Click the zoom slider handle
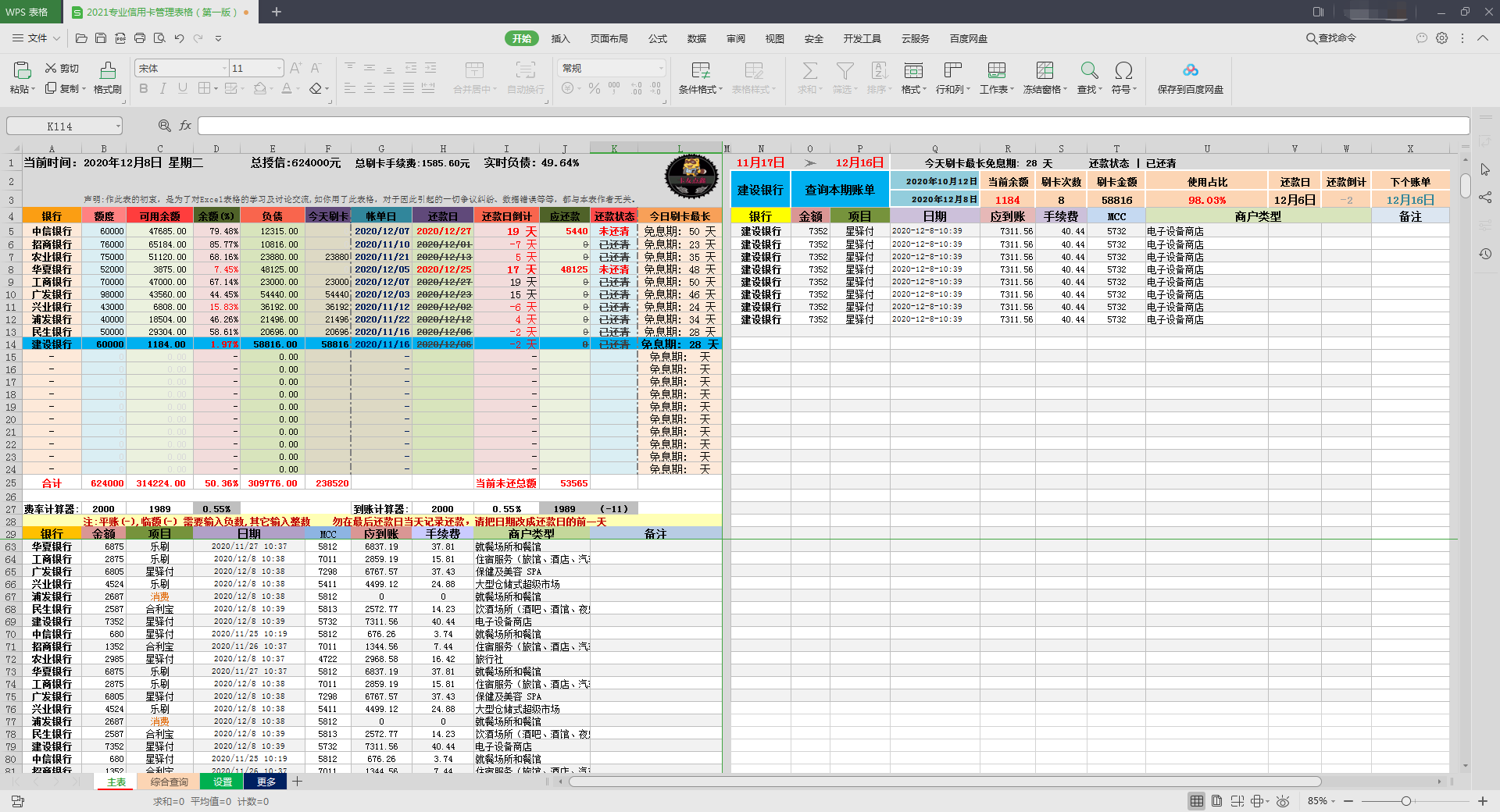The width and height of the screenshot is (1500, 812). coord(1405,801)
